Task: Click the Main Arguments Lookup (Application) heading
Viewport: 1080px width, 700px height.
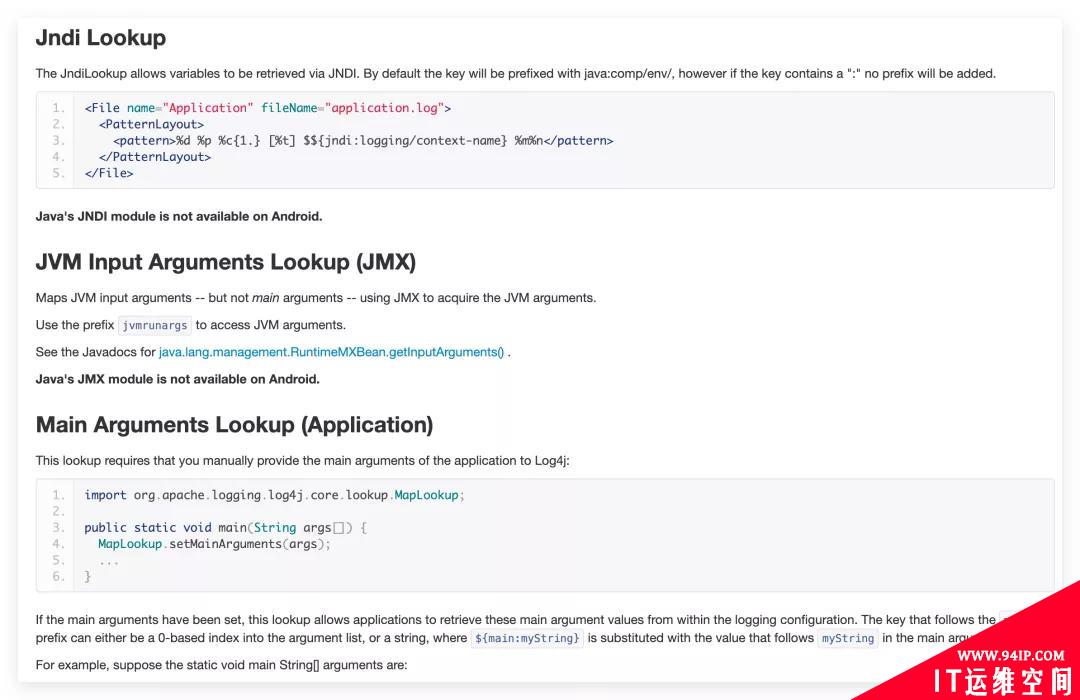Action: (234, 424)
